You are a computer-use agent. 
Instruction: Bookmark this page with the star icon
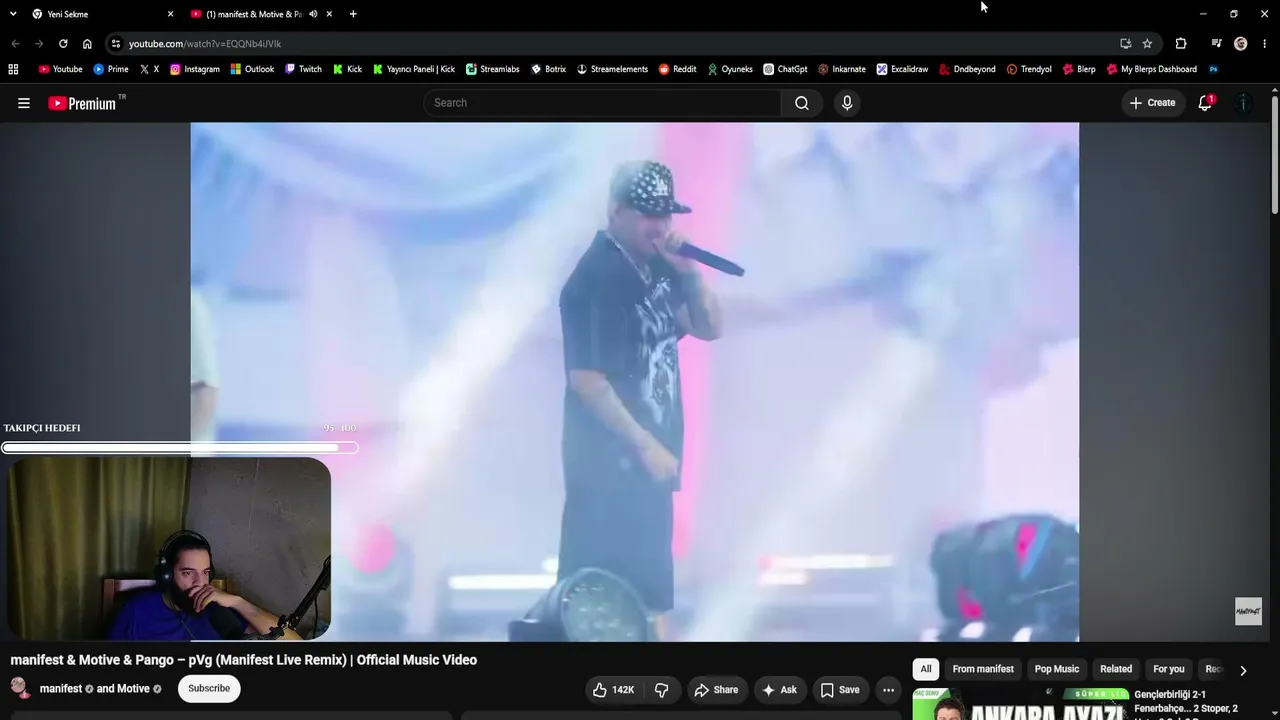point(1147,44)
